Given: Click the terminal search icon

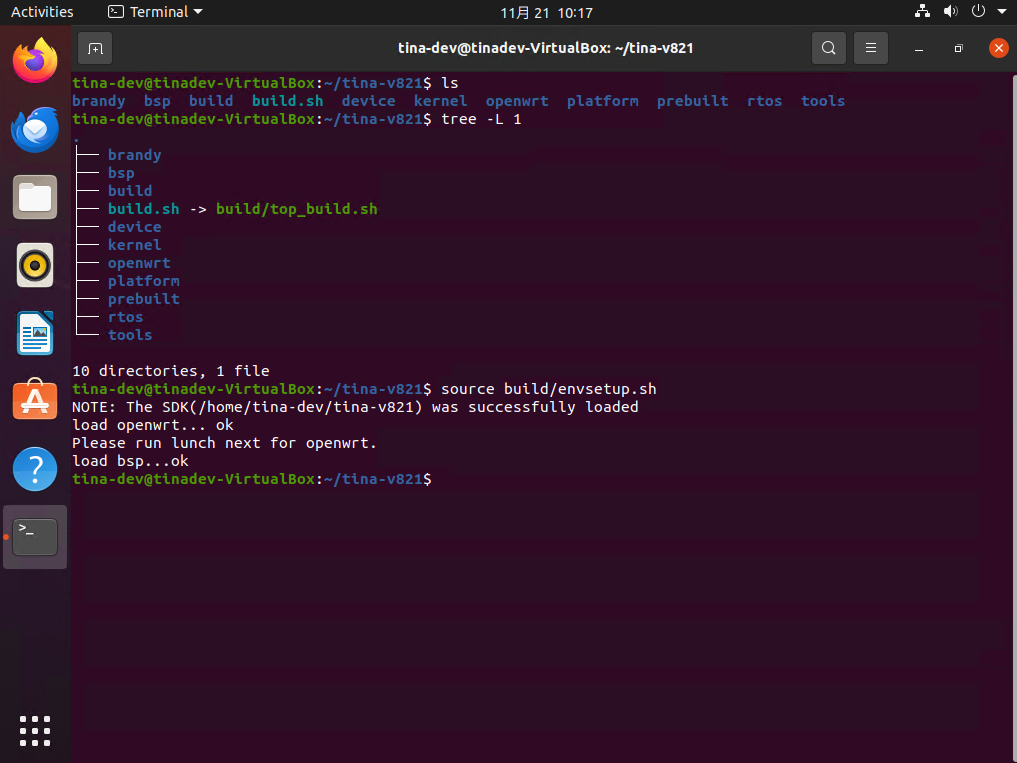Looking at the screenshot, I should coord(828,48).
